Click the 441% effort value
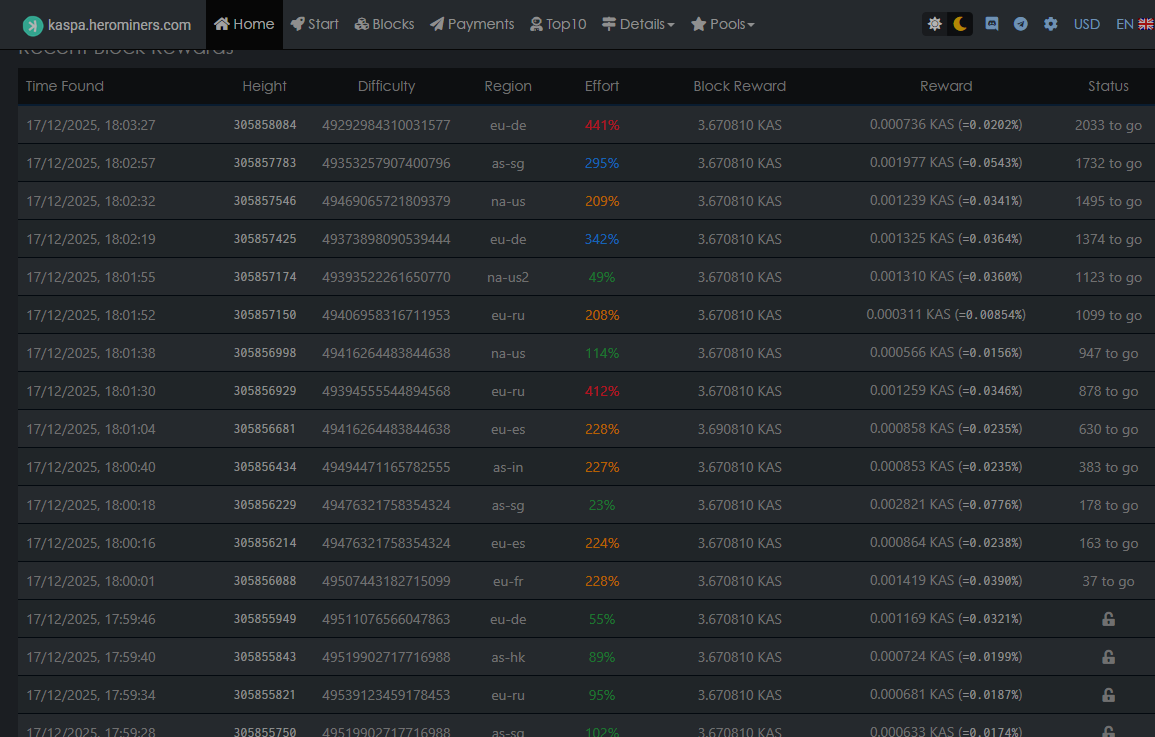The image size is (1155, 737). coord(602,125)
